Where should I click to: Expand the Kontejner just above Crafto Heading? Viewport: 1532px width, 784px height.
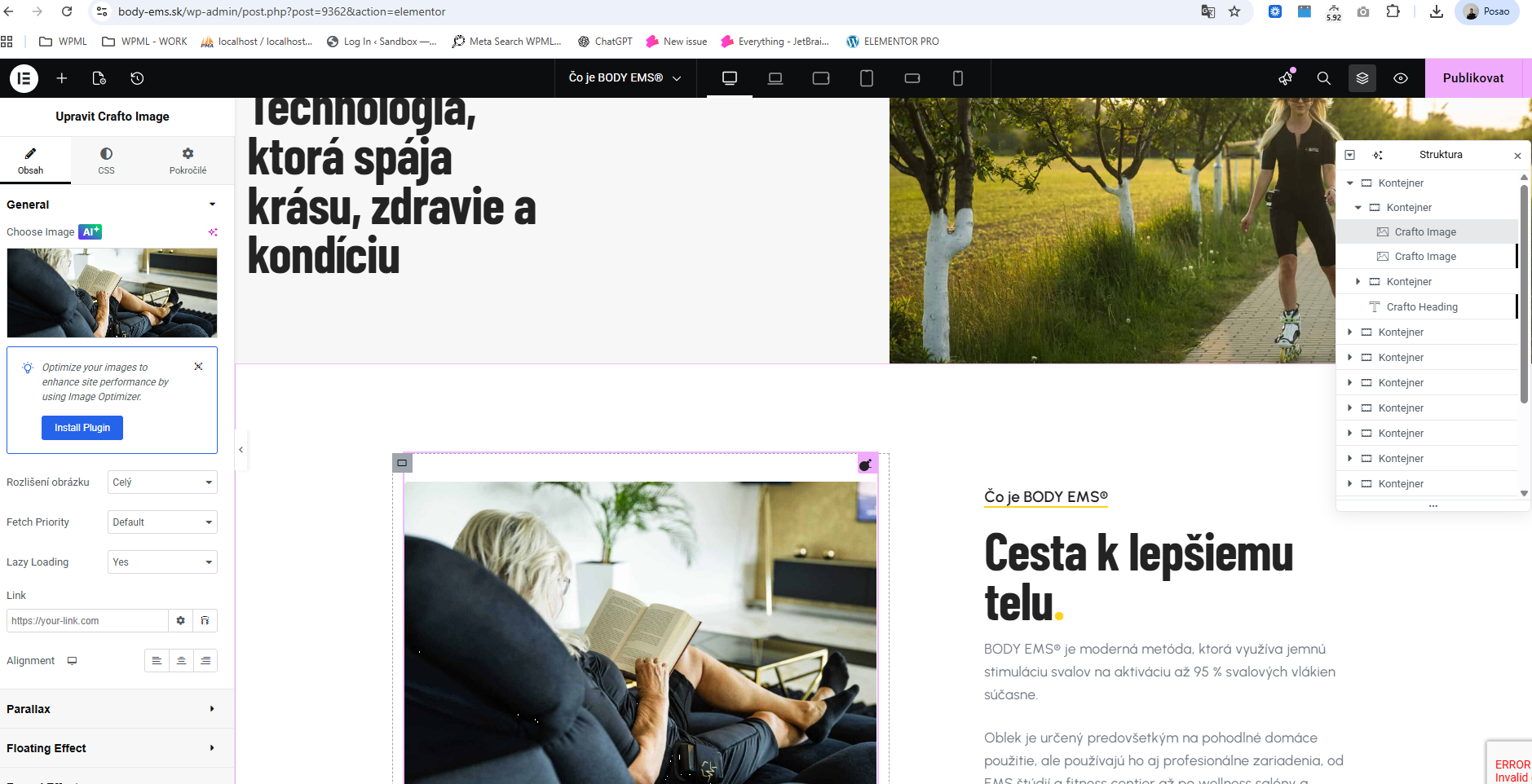click(1358, 282)
